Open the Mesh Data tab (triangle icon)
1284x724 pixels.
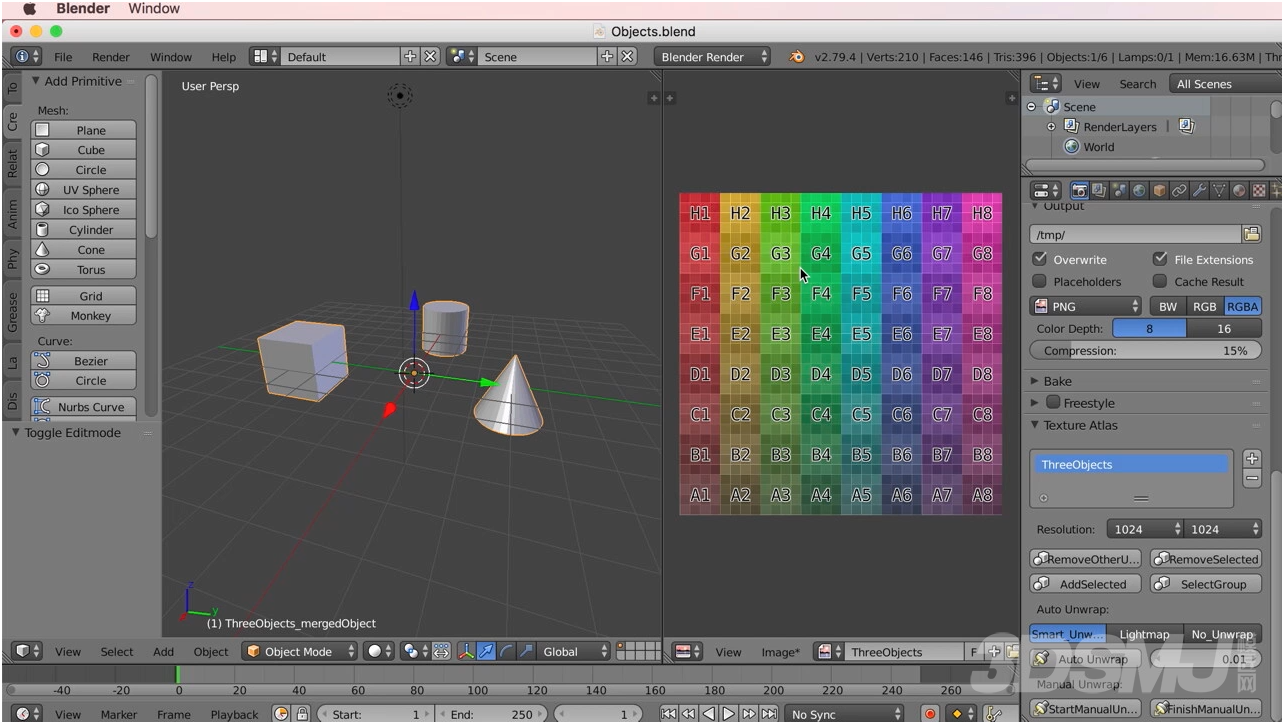[x=1220, y=190]
